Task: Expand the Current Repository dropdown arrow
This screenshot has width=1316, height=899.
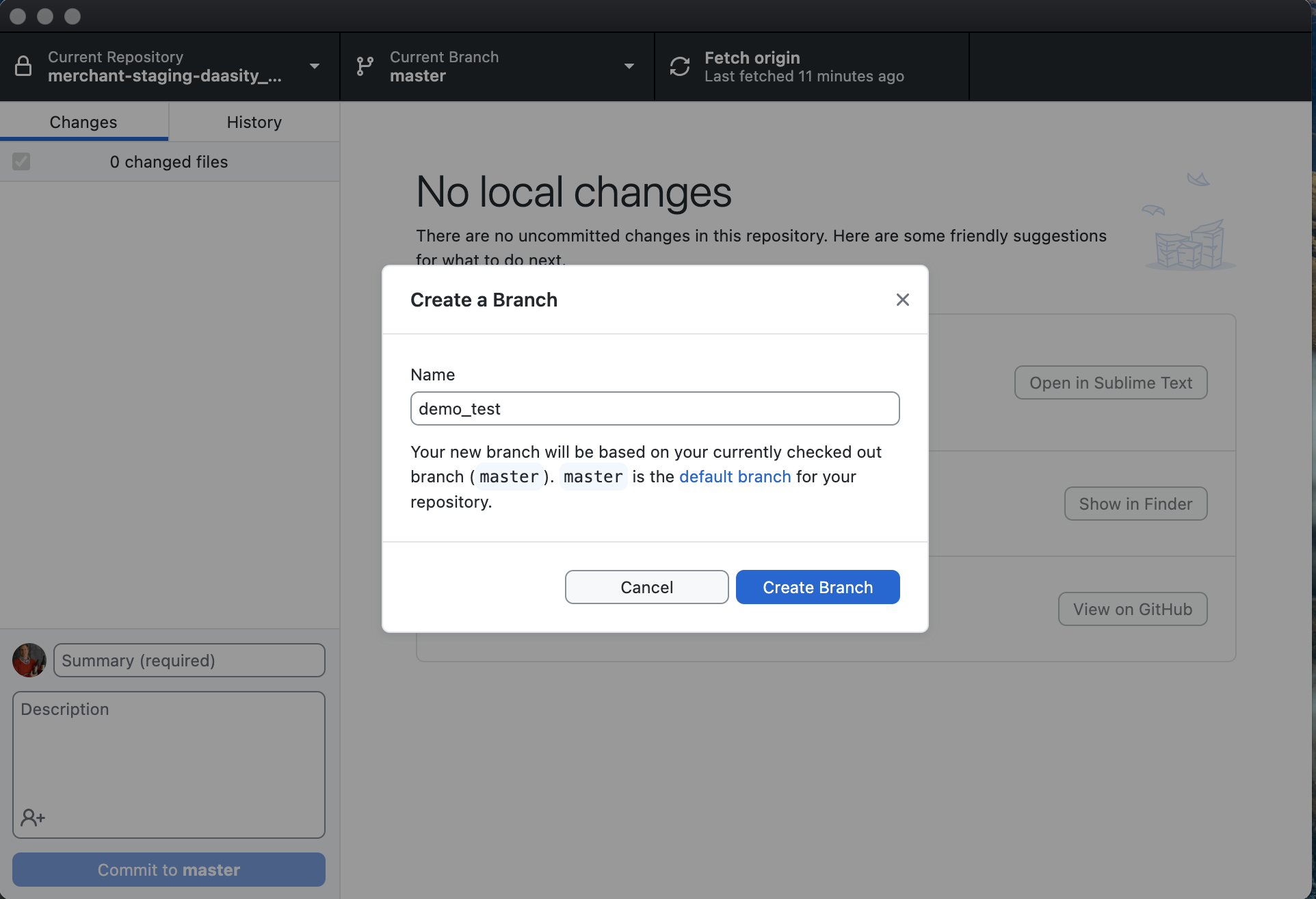Action: [x=315, y=66]
